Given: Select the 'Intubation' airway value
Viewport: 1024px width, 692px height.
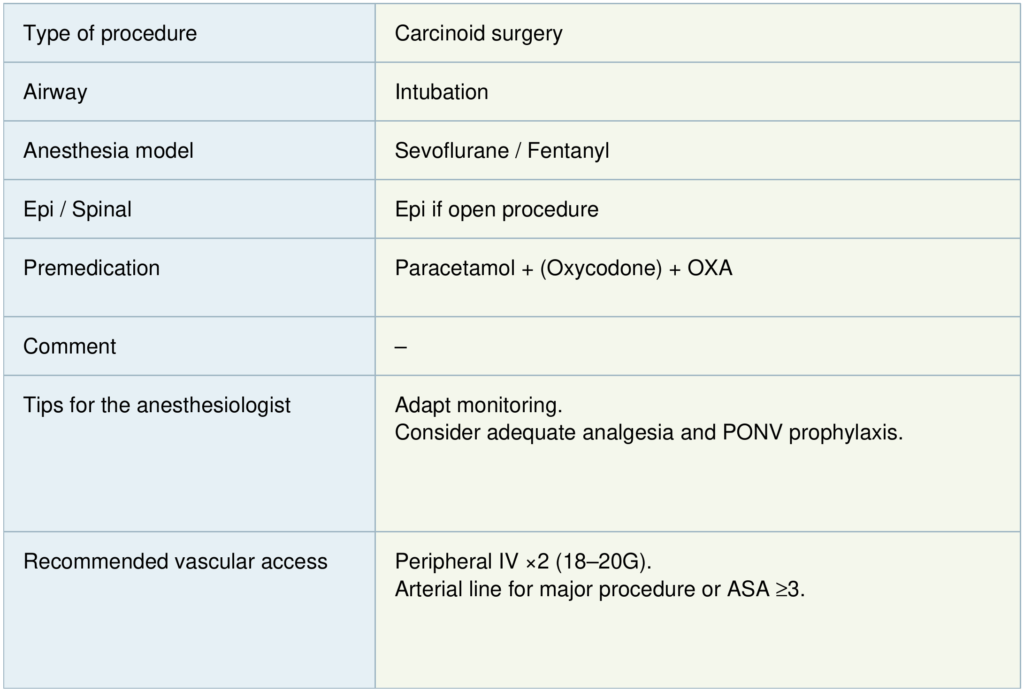Looking at the screenshot, I should (x=441, y=92).
